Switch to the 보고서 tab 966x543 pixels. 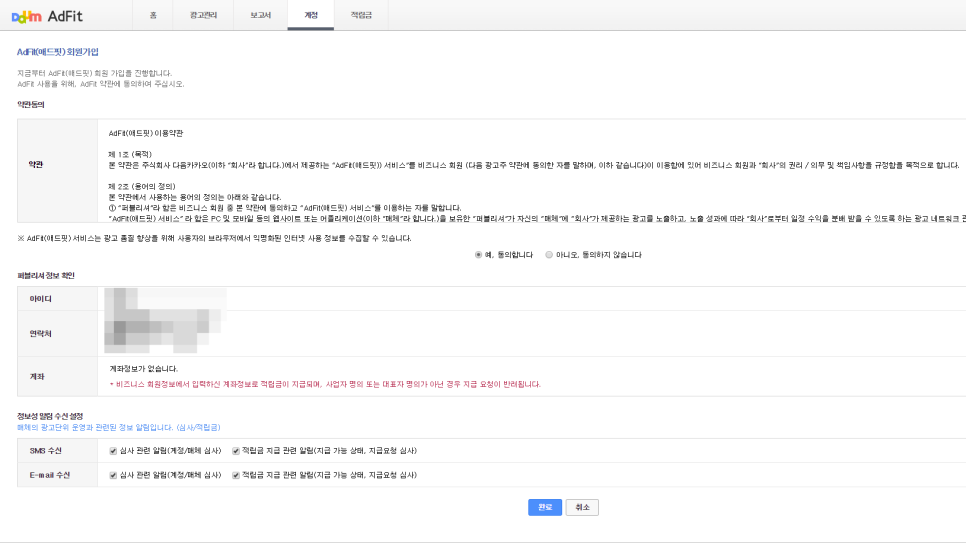(261, 15)
